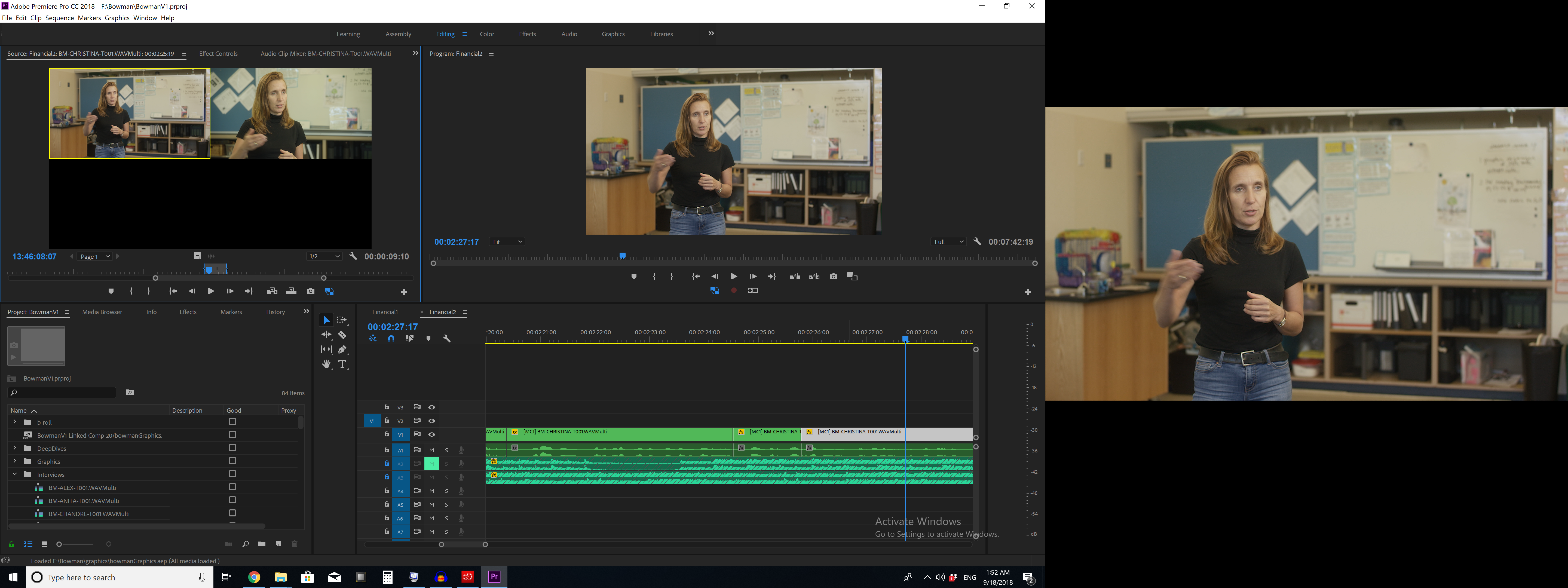Toggle lock on track A3
This screenshot has width=1568, height=588.
point(387,477)
